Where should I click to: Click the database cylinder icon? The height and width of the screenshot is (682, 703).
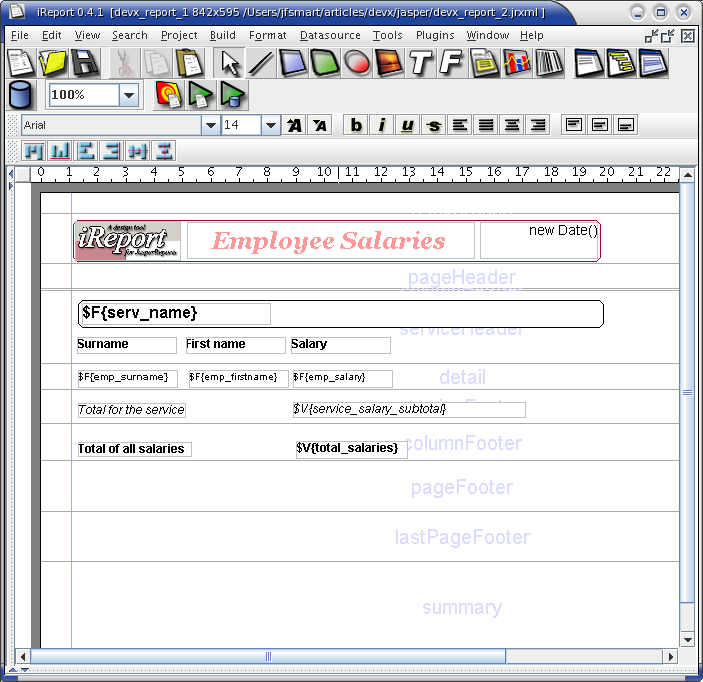(x=20, y=95)
